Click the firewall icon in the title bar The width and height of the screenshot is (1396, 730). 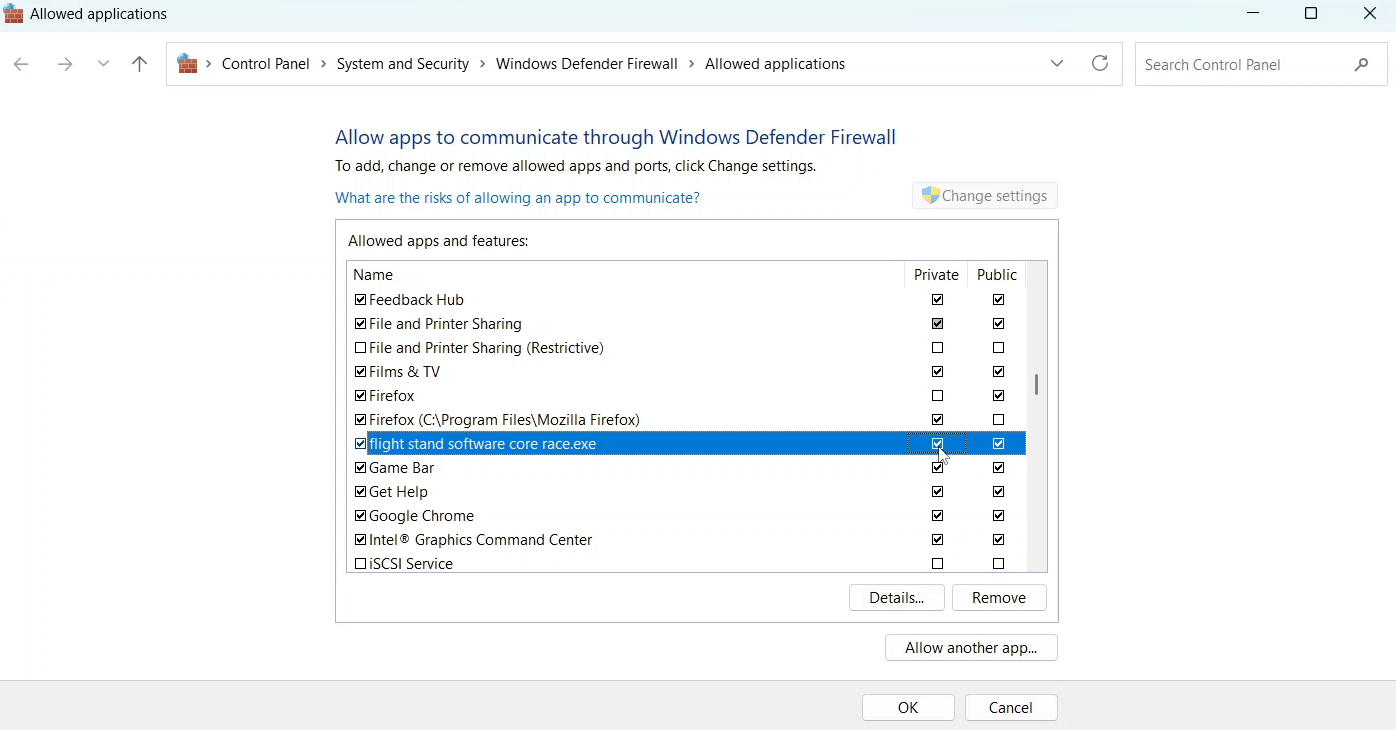(14, 14)
